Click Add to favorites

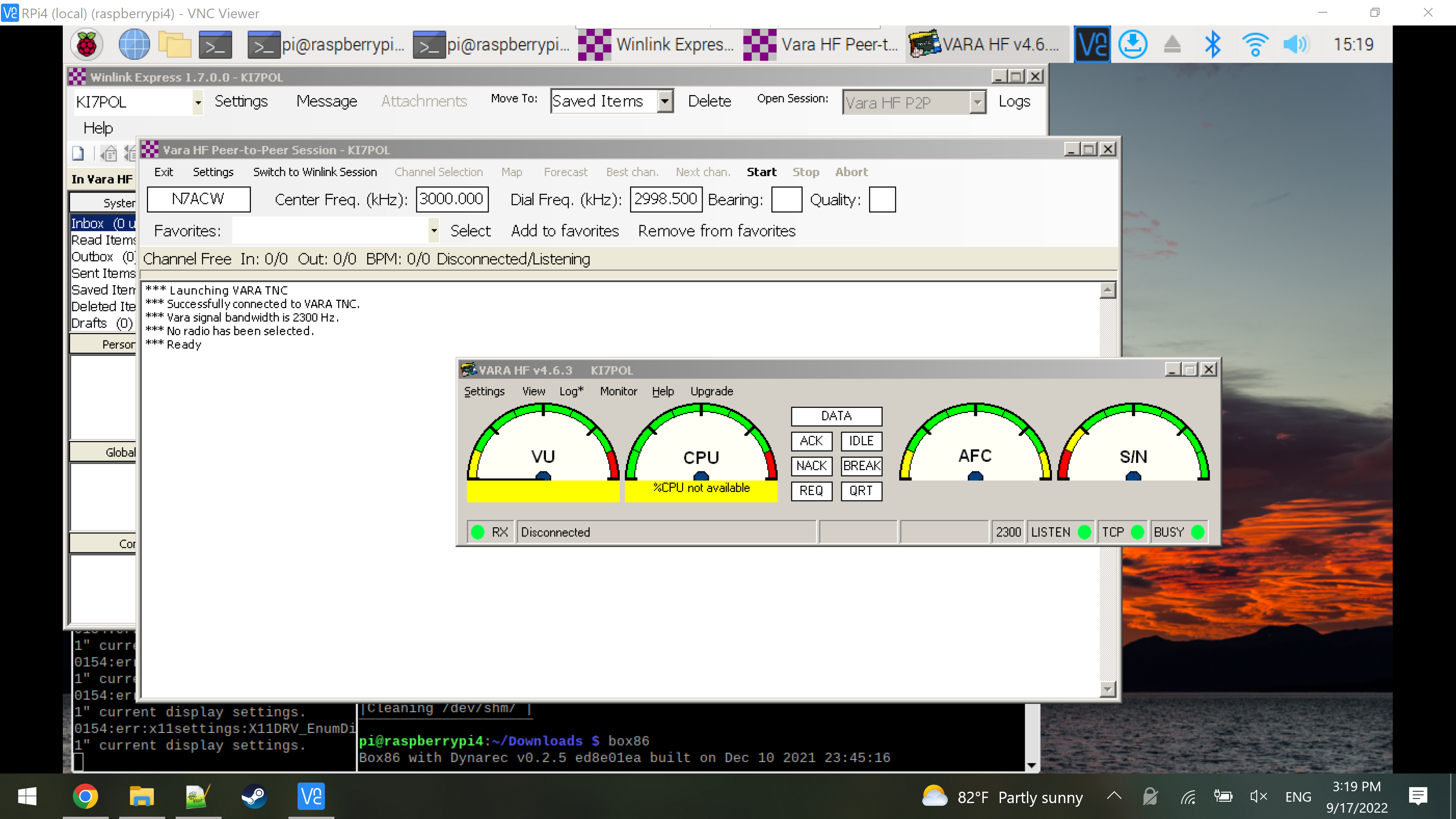coord(565,231)
